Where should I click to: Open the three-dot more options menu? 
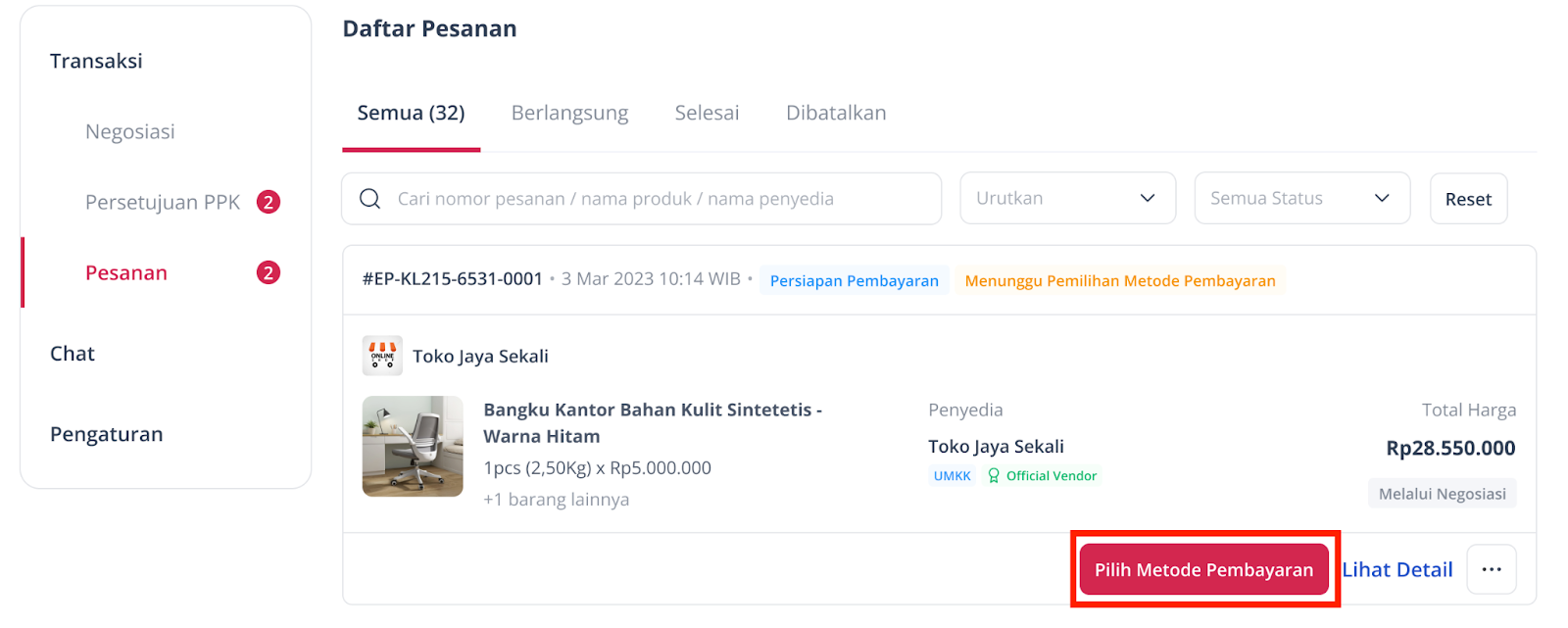point(1491,568)
